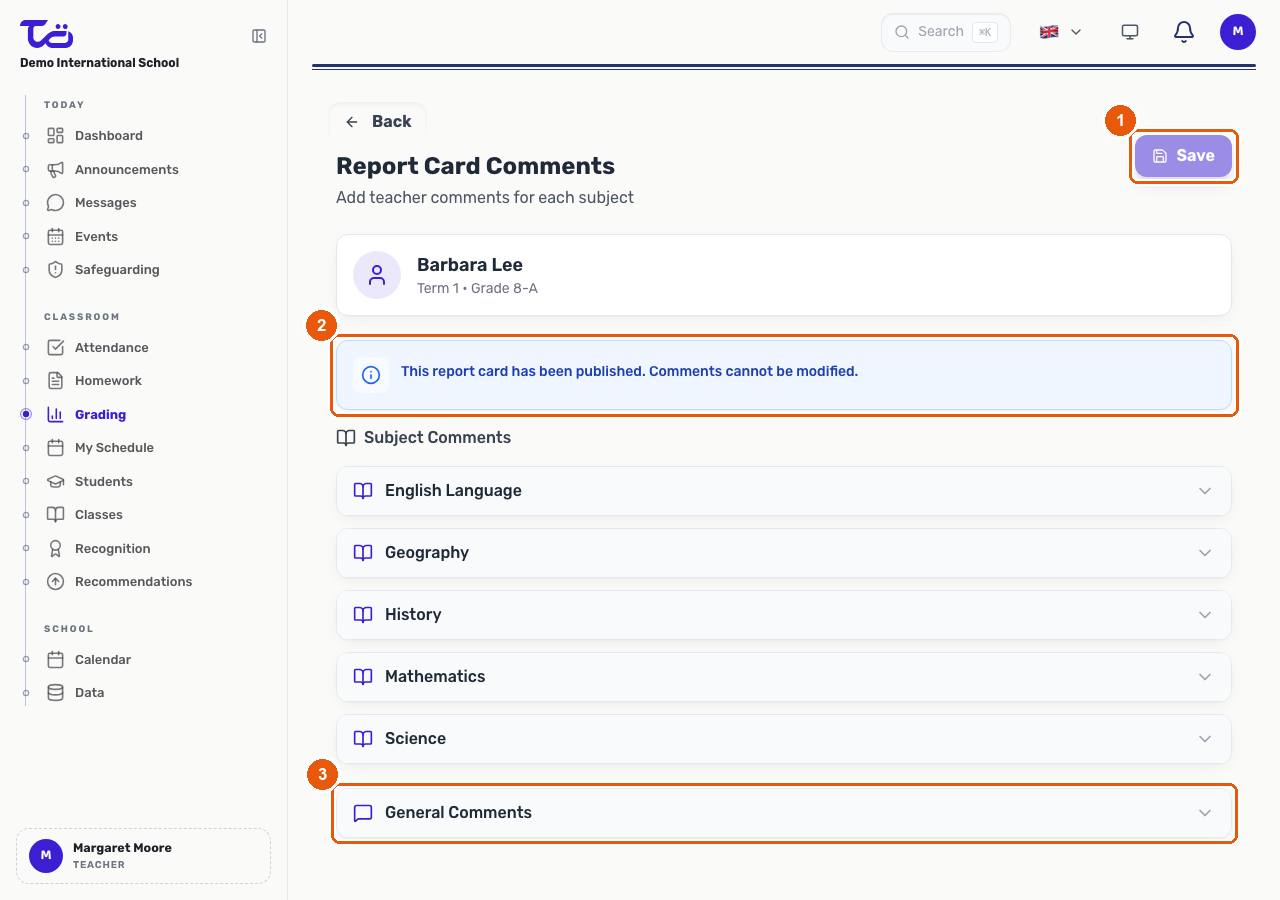Click the My Schedule calendar icon
The height and width of the screenshot is (900, 1280).
click(56, 447)
